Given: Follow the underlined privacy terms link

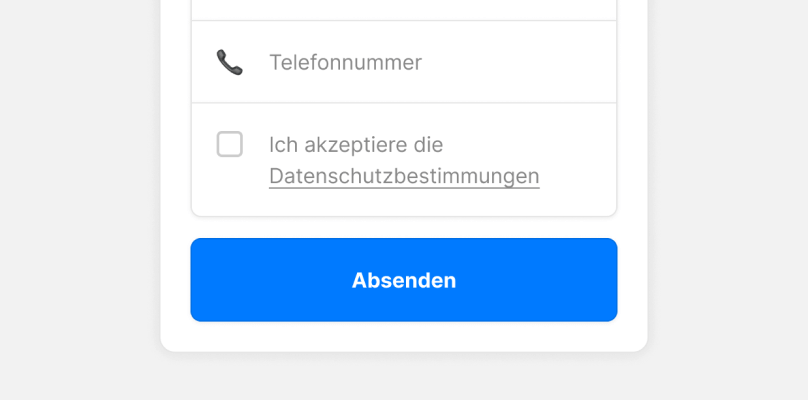Looking at the screenshot, I should [404, 176].
